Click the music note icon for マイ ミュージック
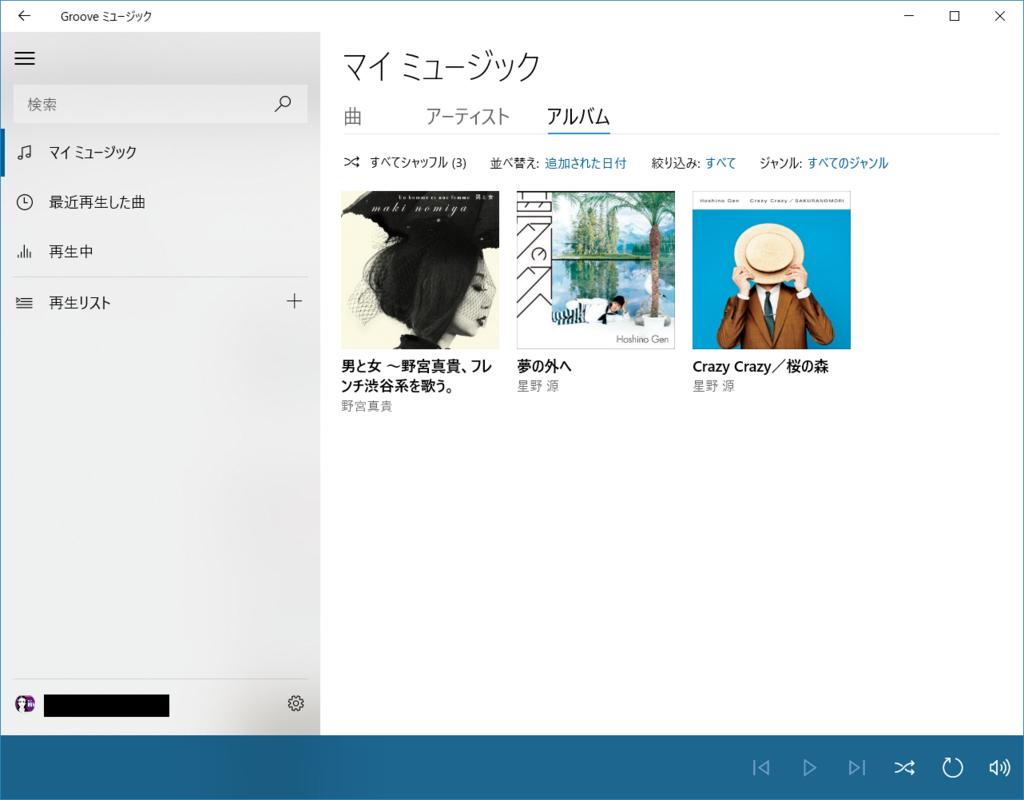The height and width of the screenshot is (800, 1024). pyautogui.click(x=25, y=152)
